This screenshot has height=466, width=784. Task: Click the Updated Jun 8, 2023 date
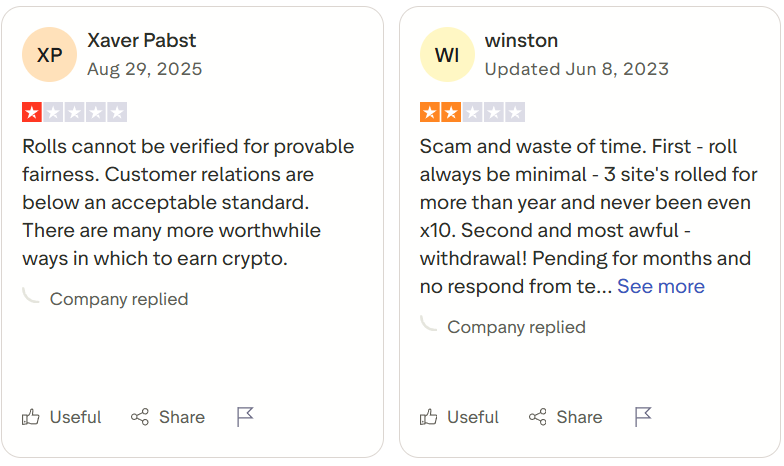577,69
